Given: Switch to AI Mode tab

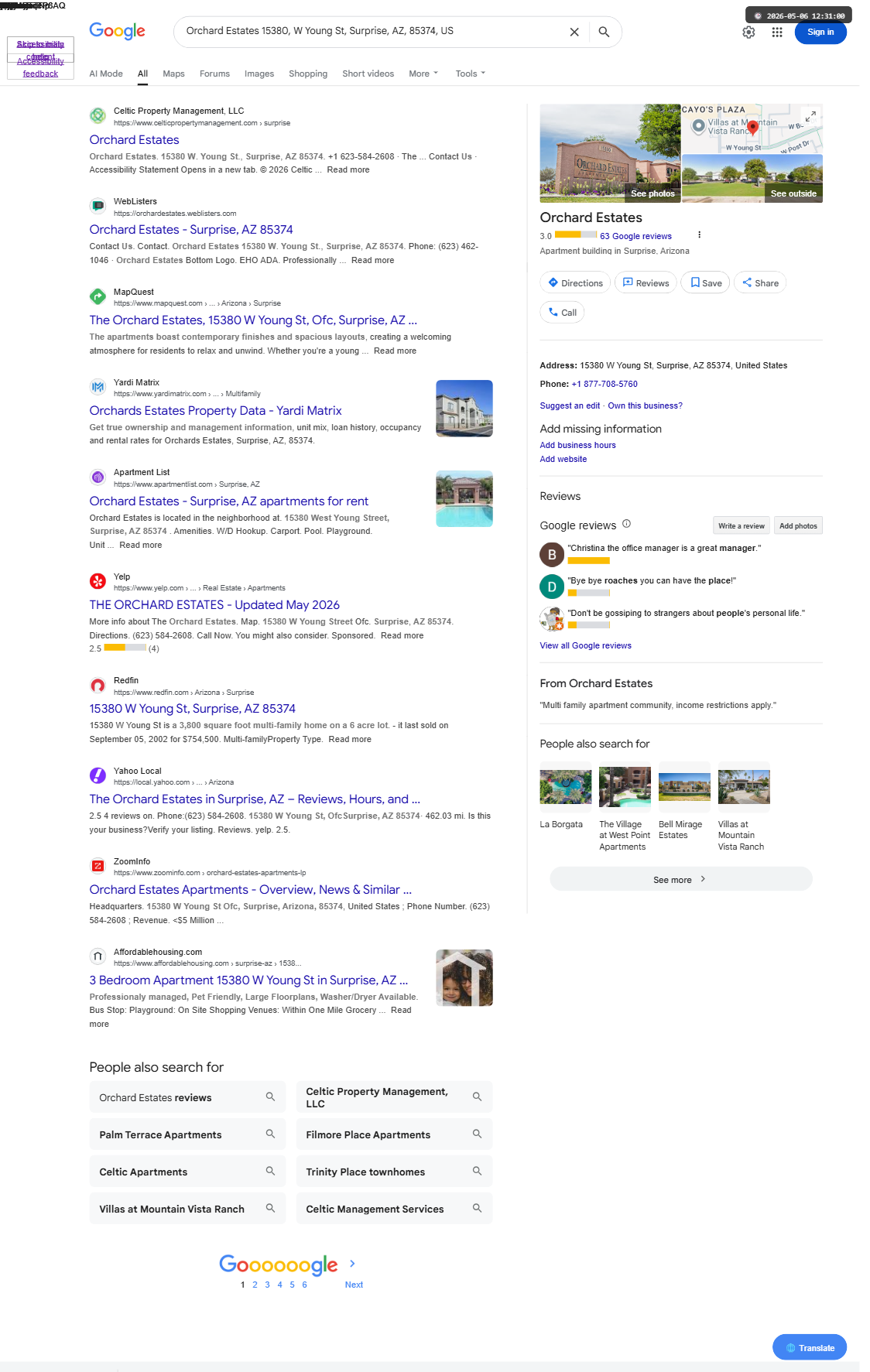Looking at the screenshot, I should pyautogui.click(x=106, y=74).
